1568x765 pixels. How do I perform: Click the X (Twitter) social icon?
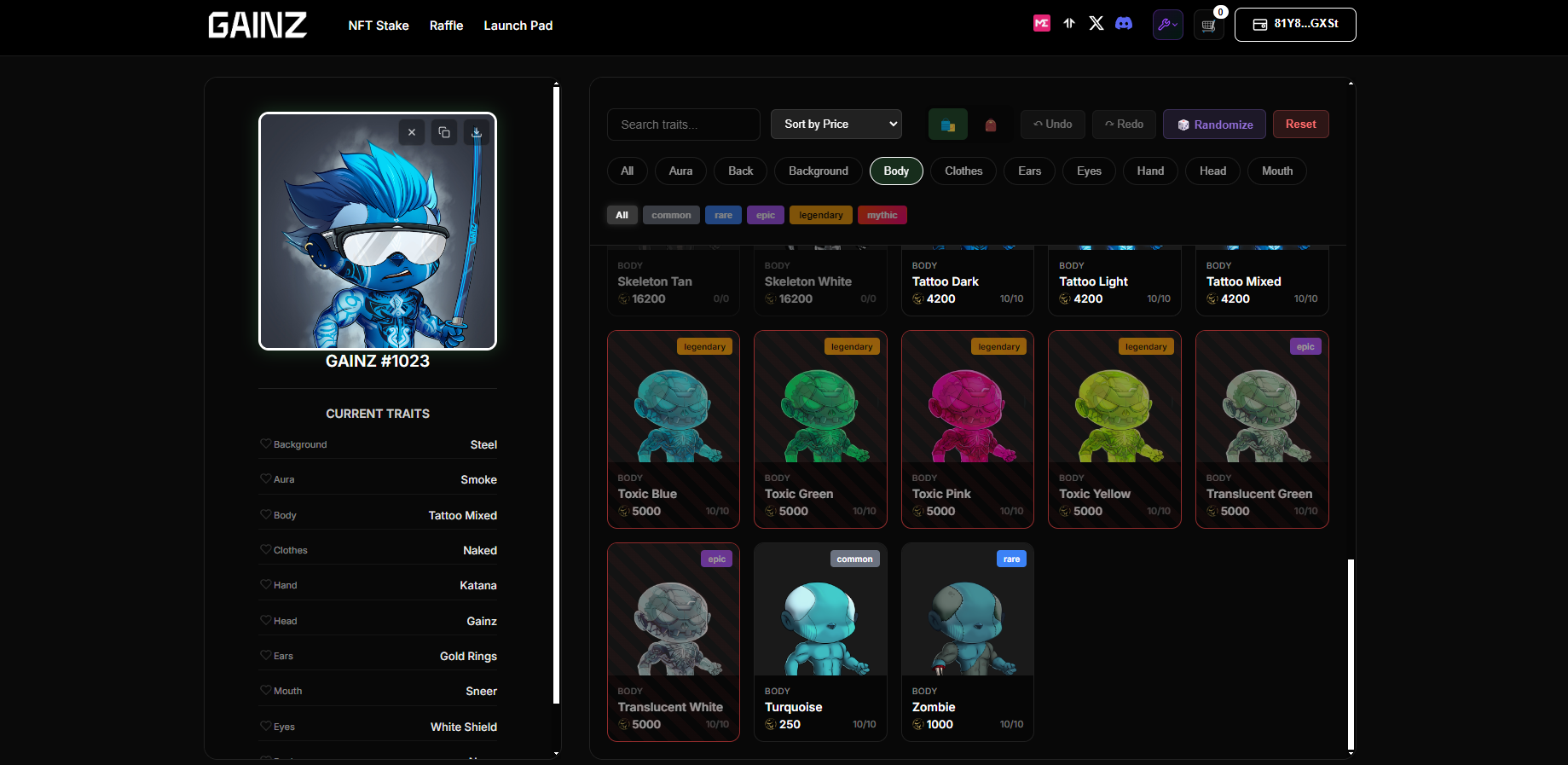[1096, 24]
